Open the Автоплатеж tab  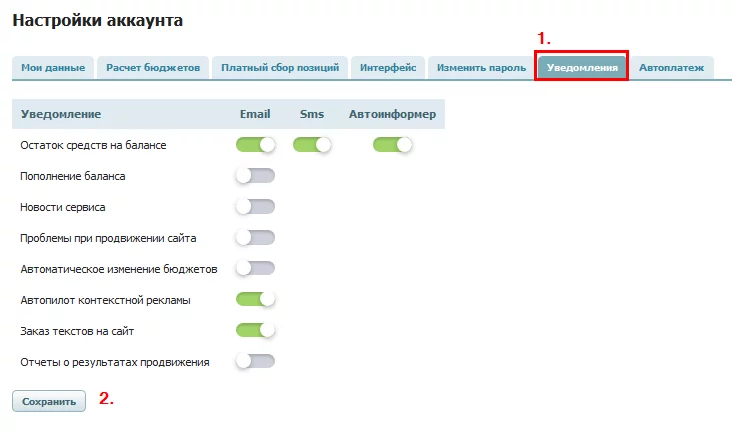tap(671, 68)
